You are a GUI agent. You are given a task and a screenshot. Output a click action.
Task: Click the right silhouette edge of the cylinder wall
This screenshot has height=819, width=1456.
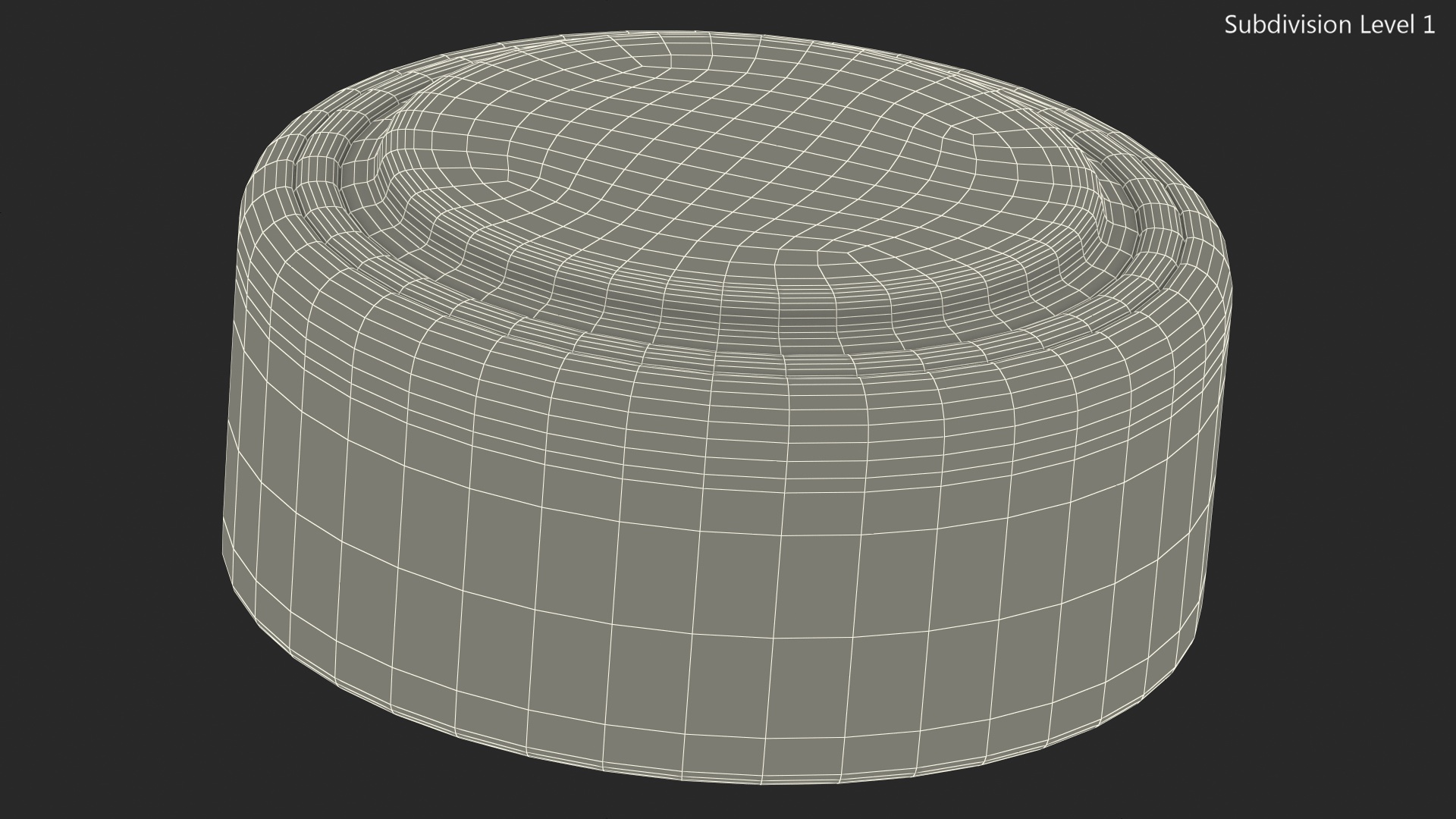[x=1216, y=470]
